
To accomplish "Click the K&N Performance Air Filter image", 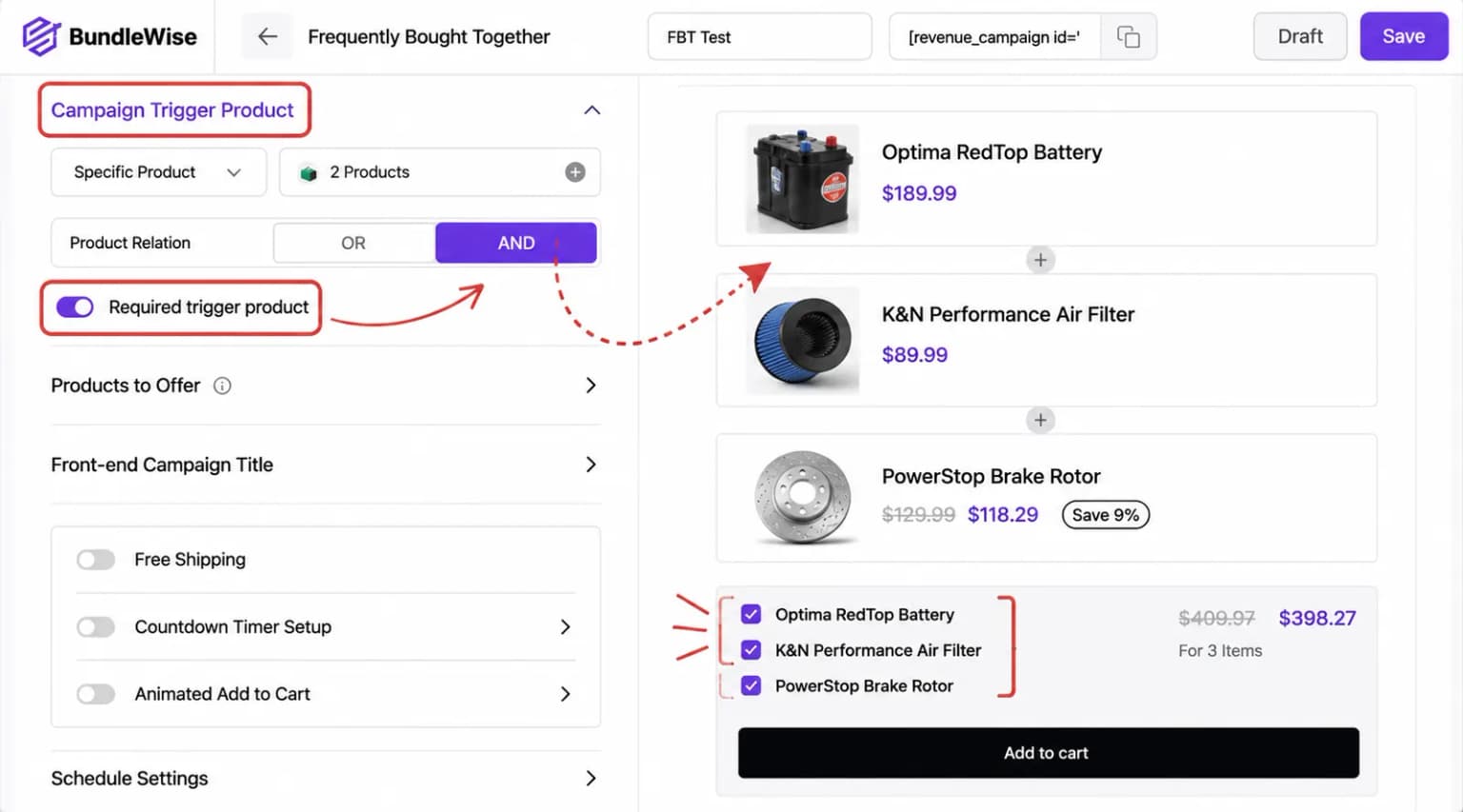I will point(803,341).
